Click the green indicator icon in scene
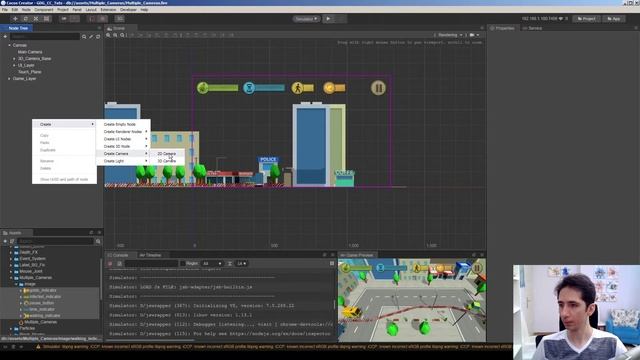The width and height of the screenshot is (640, 360). tap(203, 88)
